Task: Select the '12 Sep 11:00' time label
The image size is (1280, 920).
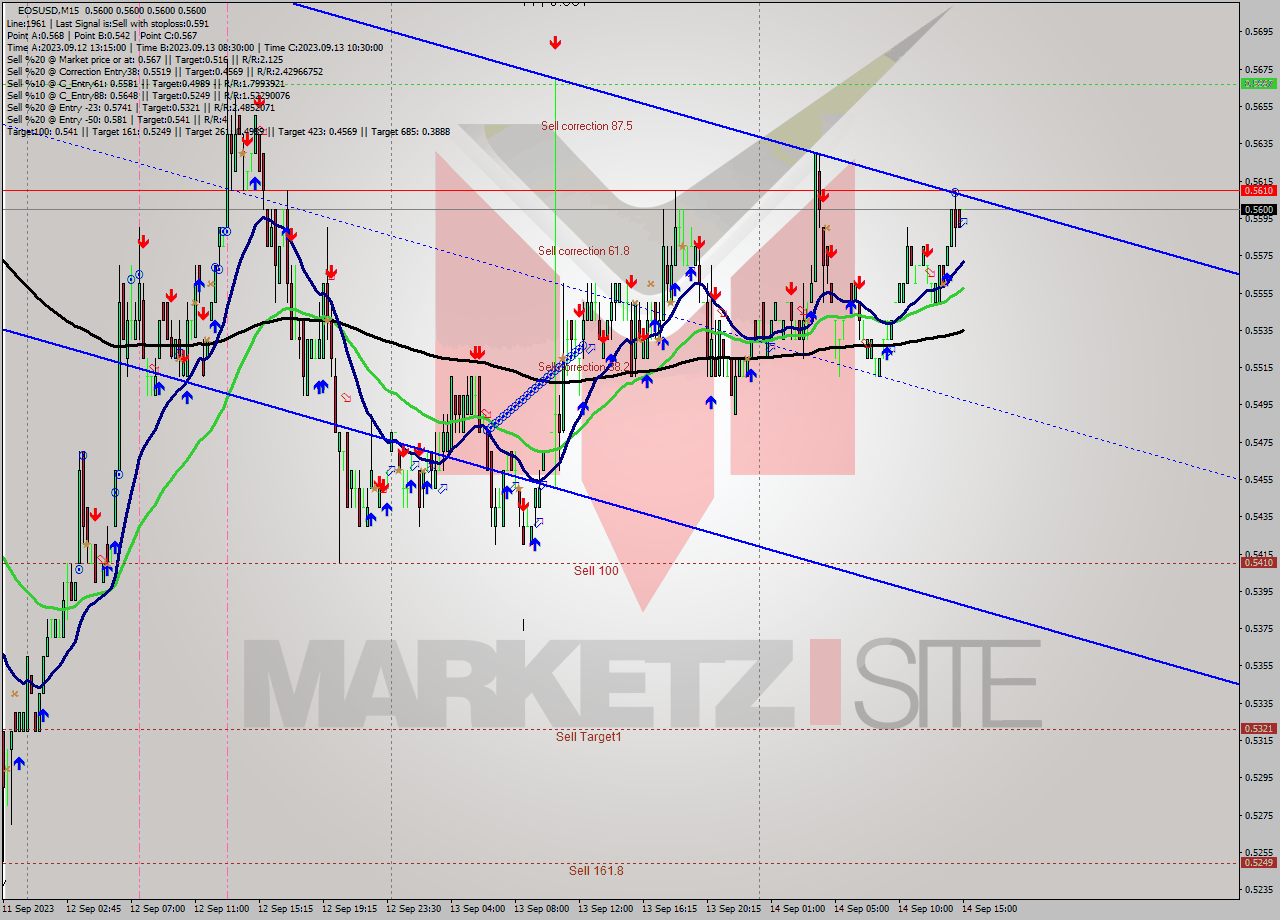Action: 221,909
